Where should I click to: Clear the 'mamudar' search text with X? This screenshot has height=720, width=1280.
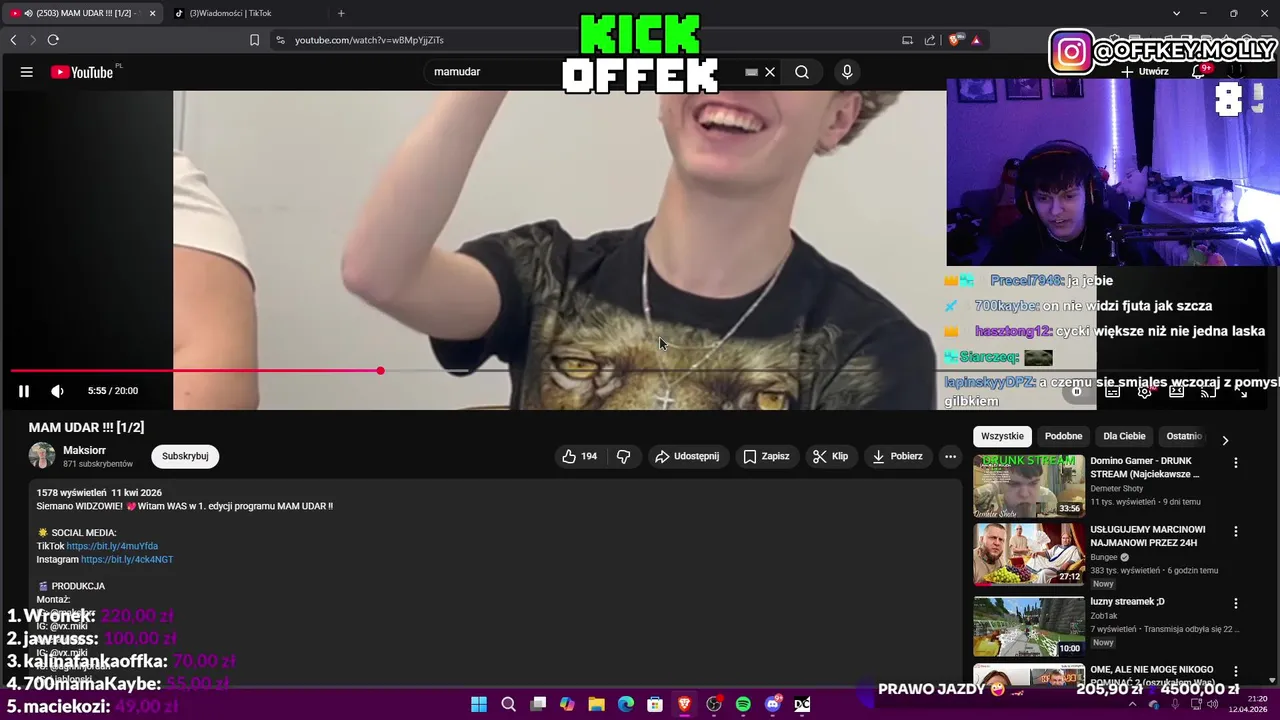770,72
